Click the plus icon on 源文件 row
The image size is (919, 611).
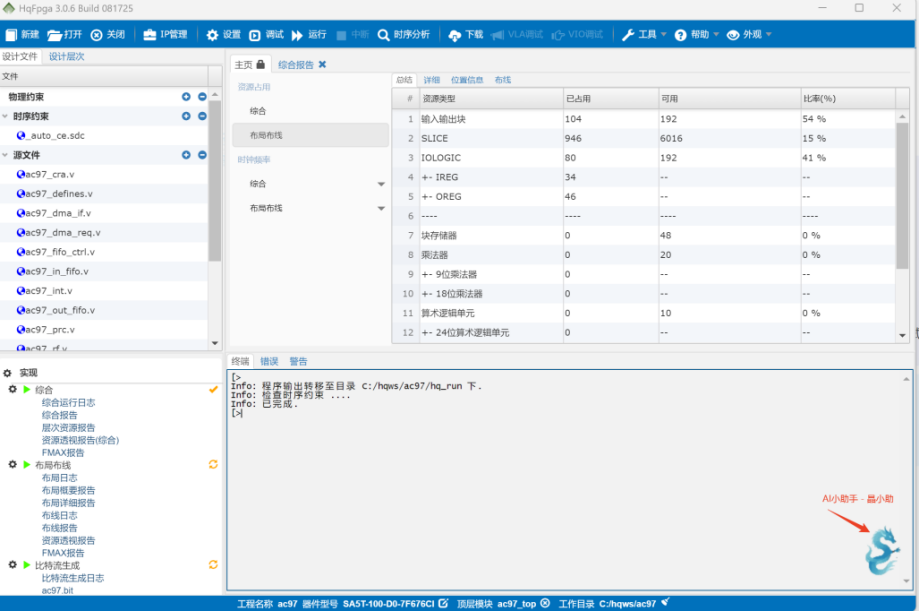186,155
